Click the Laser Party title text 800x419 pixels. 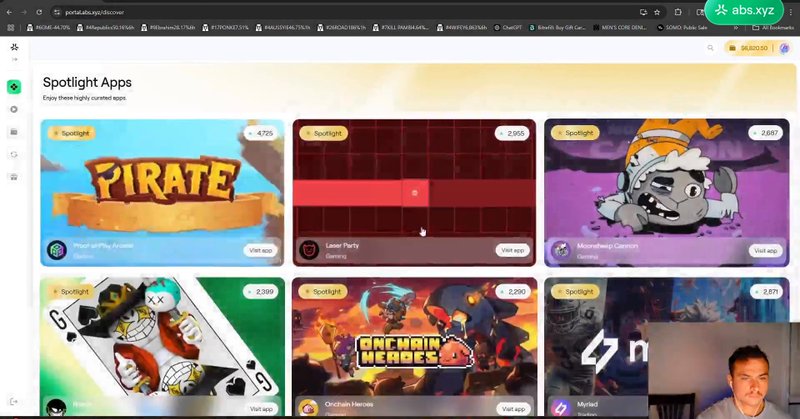point(342,245)
